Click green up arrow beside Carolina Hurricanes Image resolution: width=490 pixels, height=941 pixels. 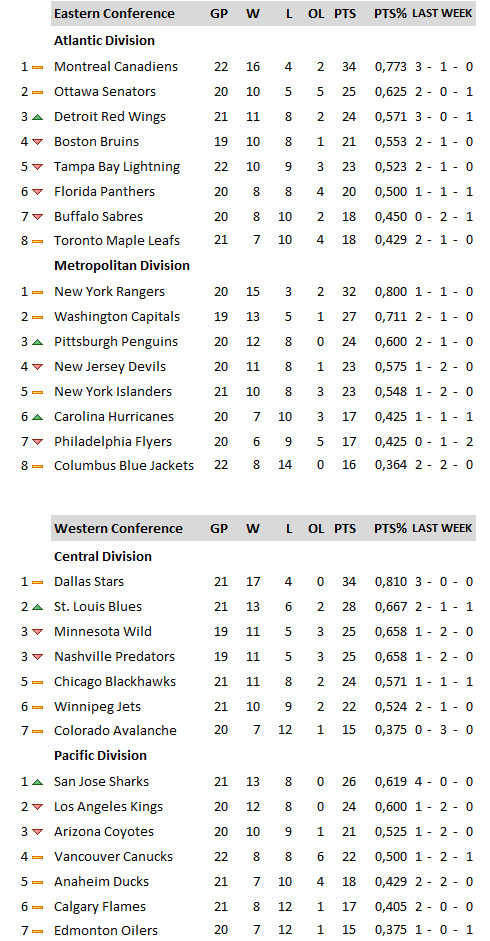click(x=37, y=417)
